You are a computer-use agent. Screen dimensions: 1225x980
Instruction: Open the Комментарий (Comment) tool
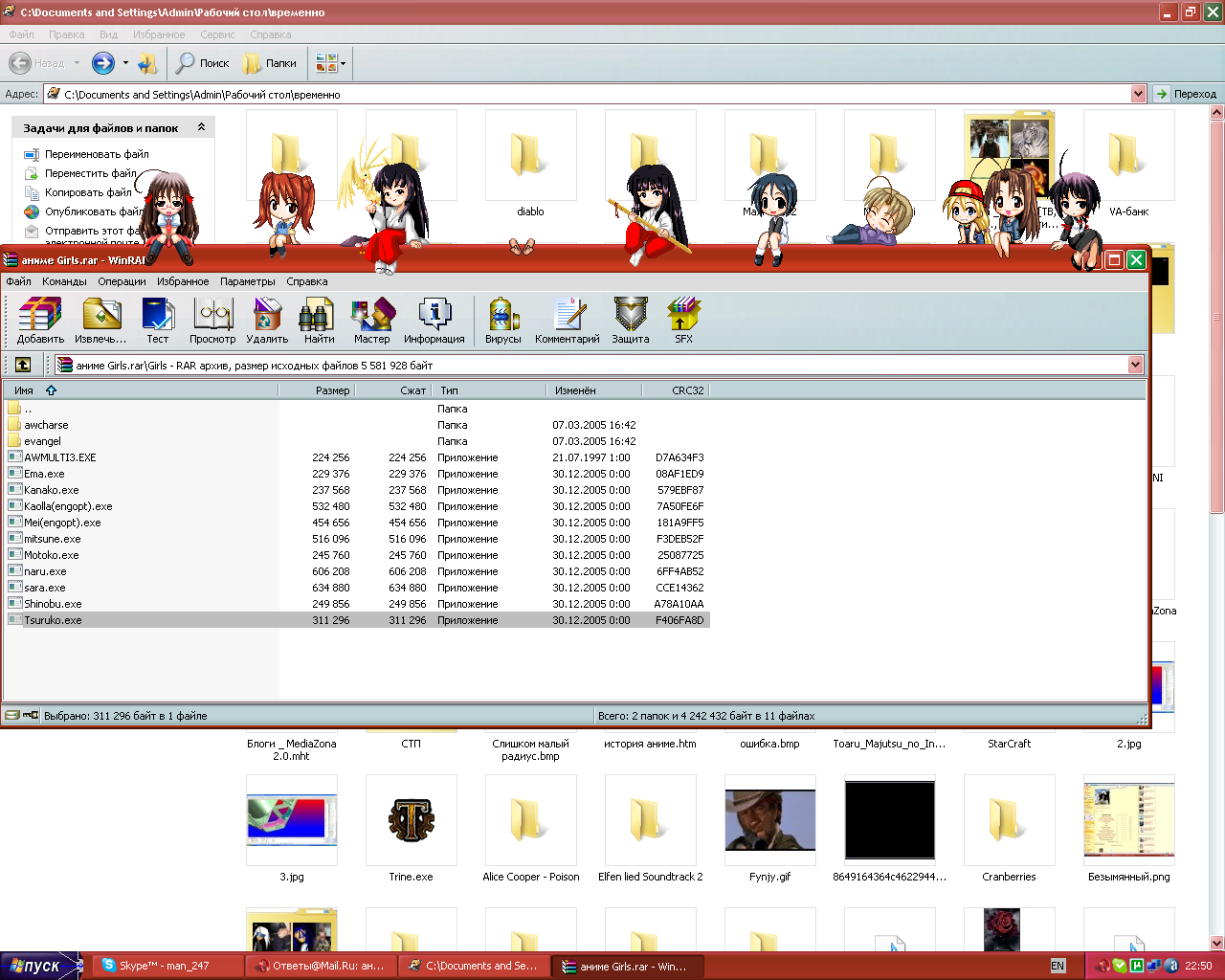point(568,320)
